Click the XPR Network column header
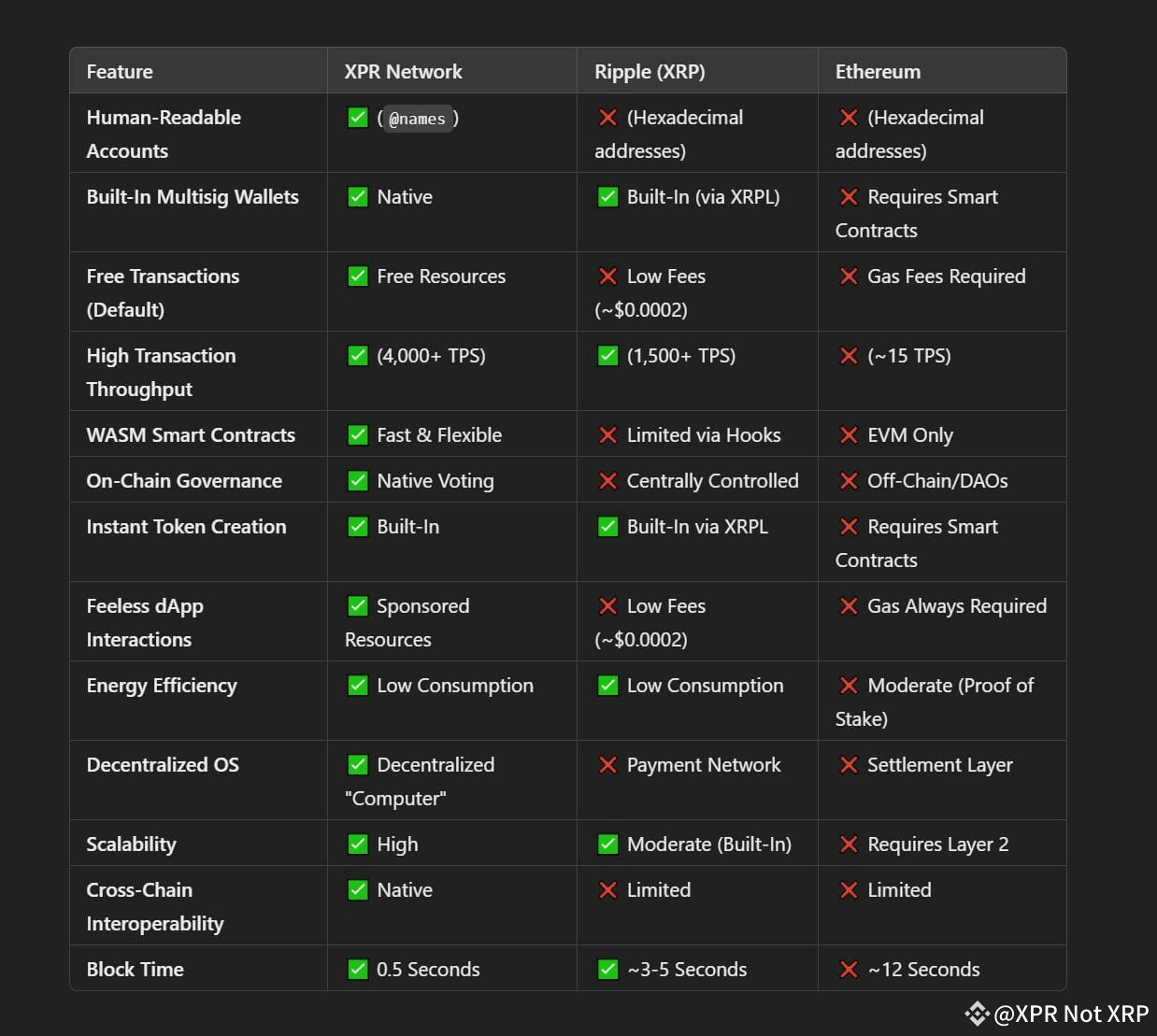Image resolution: width=1157 pixels, height=1036 pixels. 403,72
